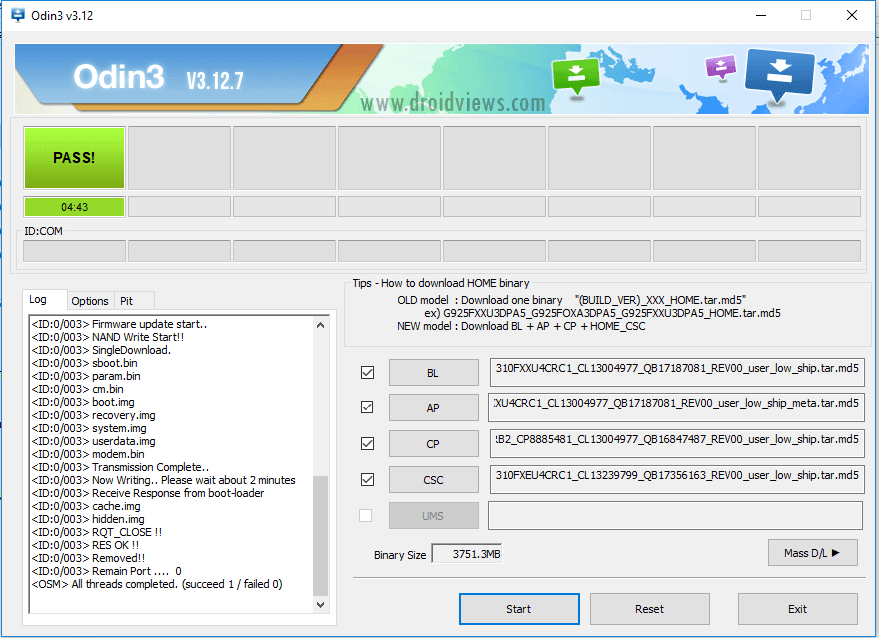Click the empty UMS path field
The width and height of the screenshot is (879, 638).
point(675,515)
